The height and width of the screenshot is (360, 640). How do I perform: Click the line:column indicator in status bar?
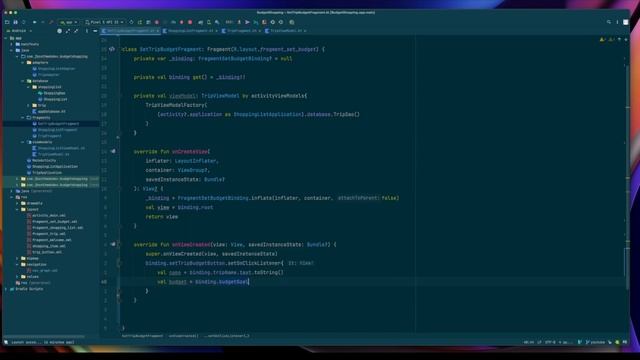coord(529,342)
